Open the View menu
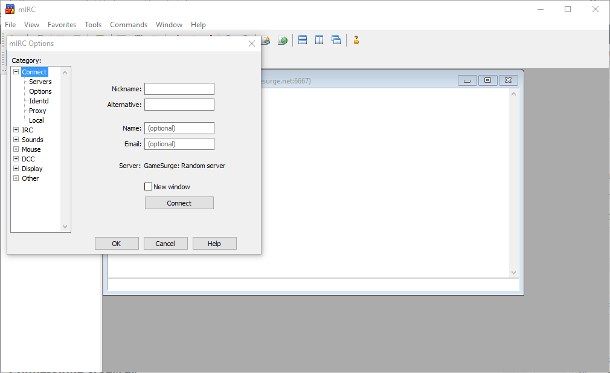610x373 pixels. click(x=32, y=25)
